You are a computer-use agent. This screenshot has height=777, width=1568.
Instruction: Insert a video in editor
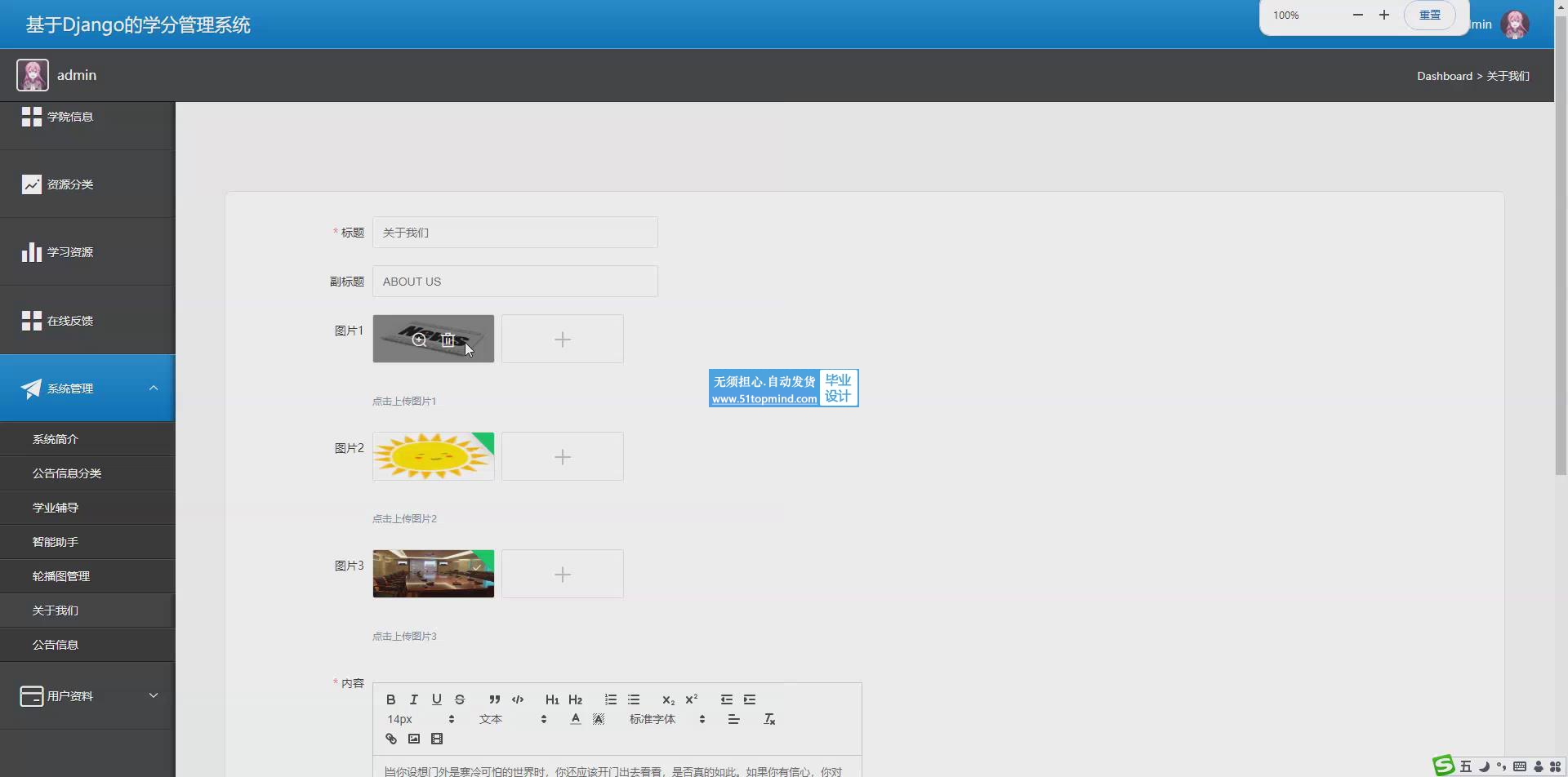pos(436,739)
